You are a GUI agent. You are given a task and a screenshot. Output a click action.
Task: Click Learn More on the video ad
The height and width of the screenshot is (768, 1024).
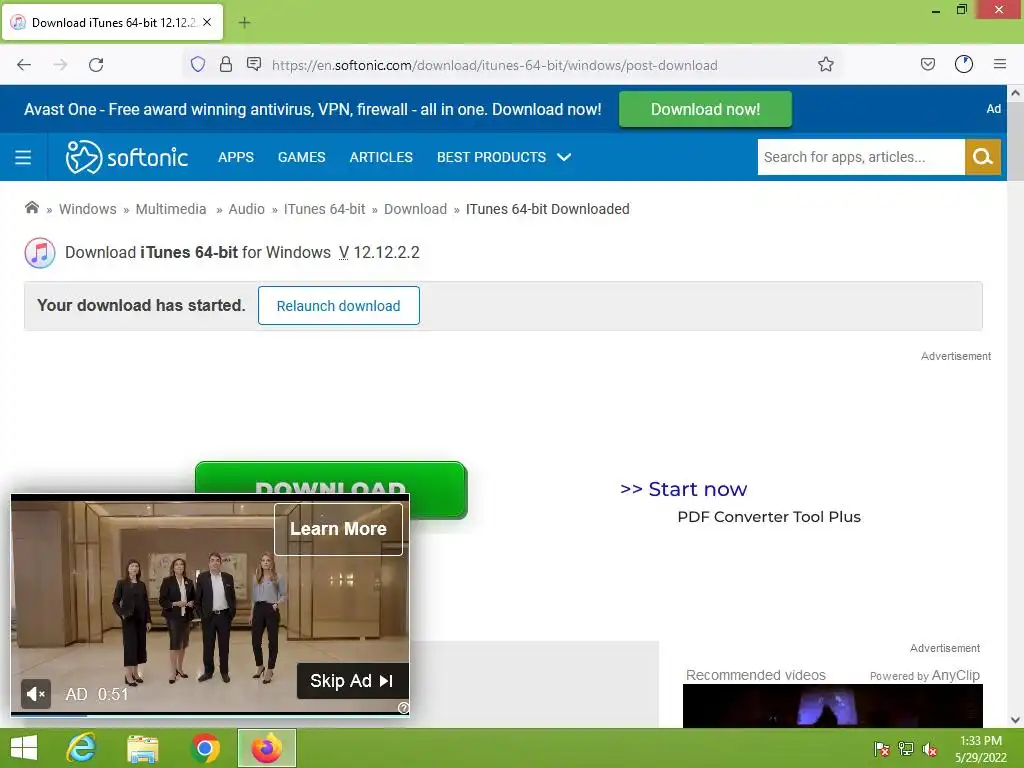click(x=338, y=529)
